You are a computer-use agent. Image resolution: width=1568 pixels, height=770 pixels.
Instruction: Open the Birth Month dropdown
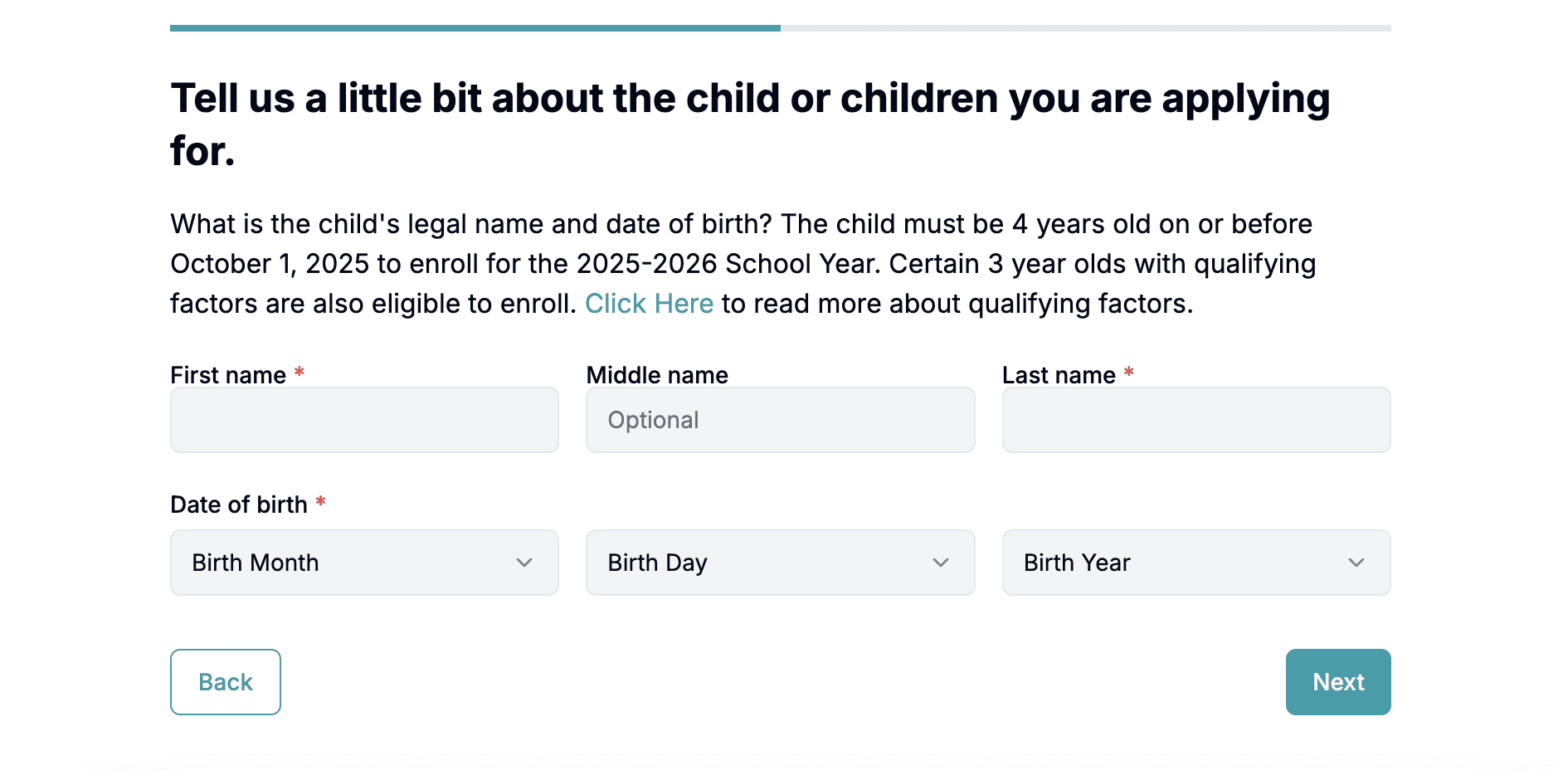pyautogui.click(x=364, y=563)
